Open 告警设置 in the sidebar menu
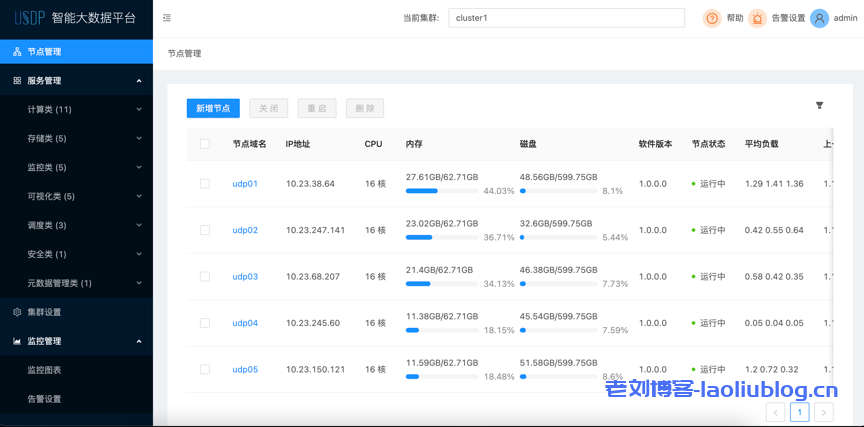This screenshot has width=864, height=427. click(x=77, y=399)
